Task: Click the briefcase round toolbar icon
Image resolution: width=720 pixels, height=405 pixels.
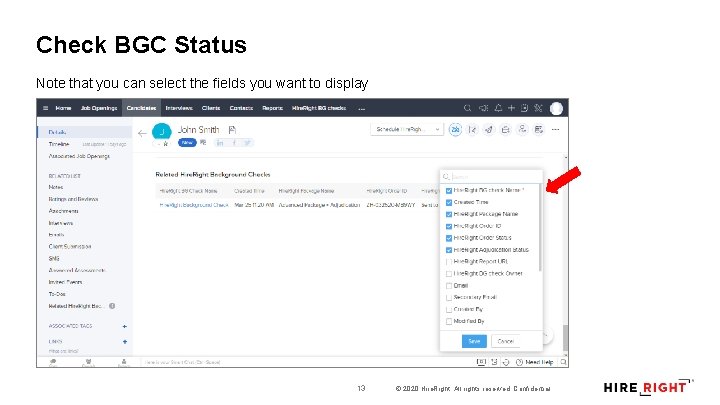Action: click(506, 130)
